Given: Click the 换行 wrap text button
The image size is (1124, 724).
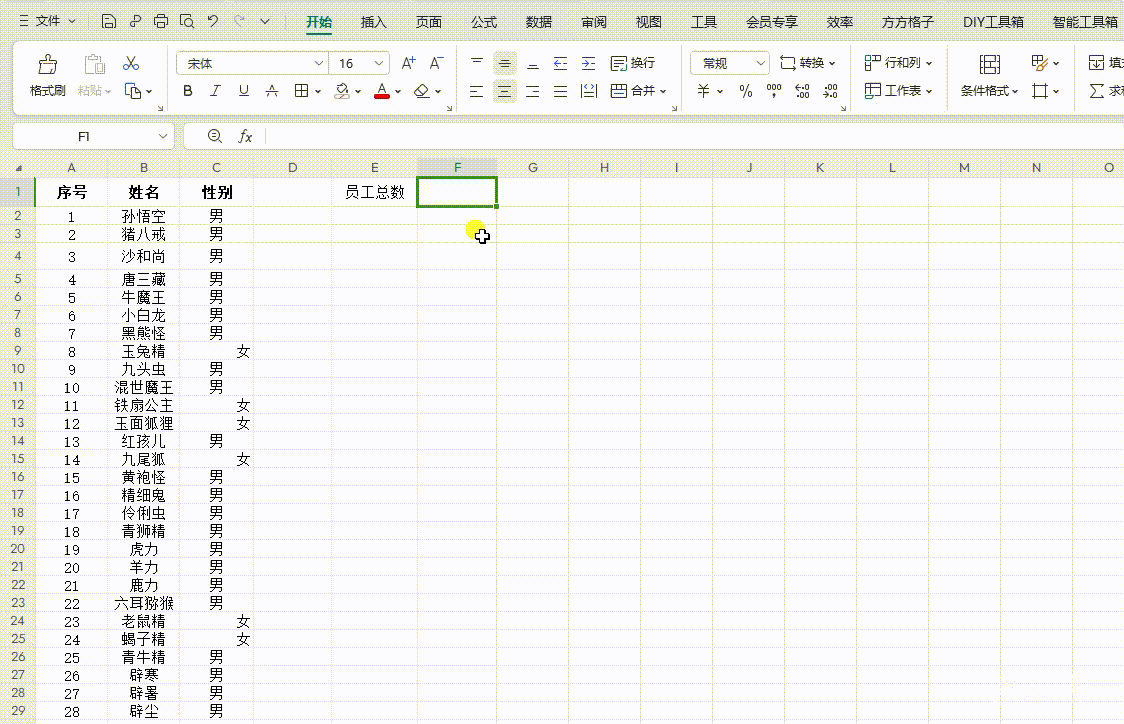Looking at the screenshot, I should tap(632, 63).
